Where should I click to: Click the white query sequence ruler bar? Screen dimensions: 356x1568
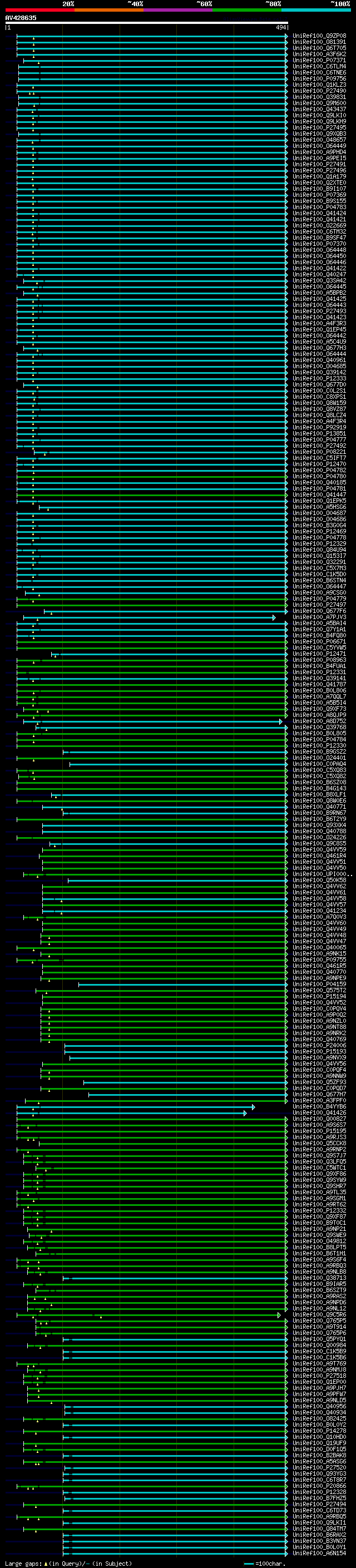coord(147,22)
